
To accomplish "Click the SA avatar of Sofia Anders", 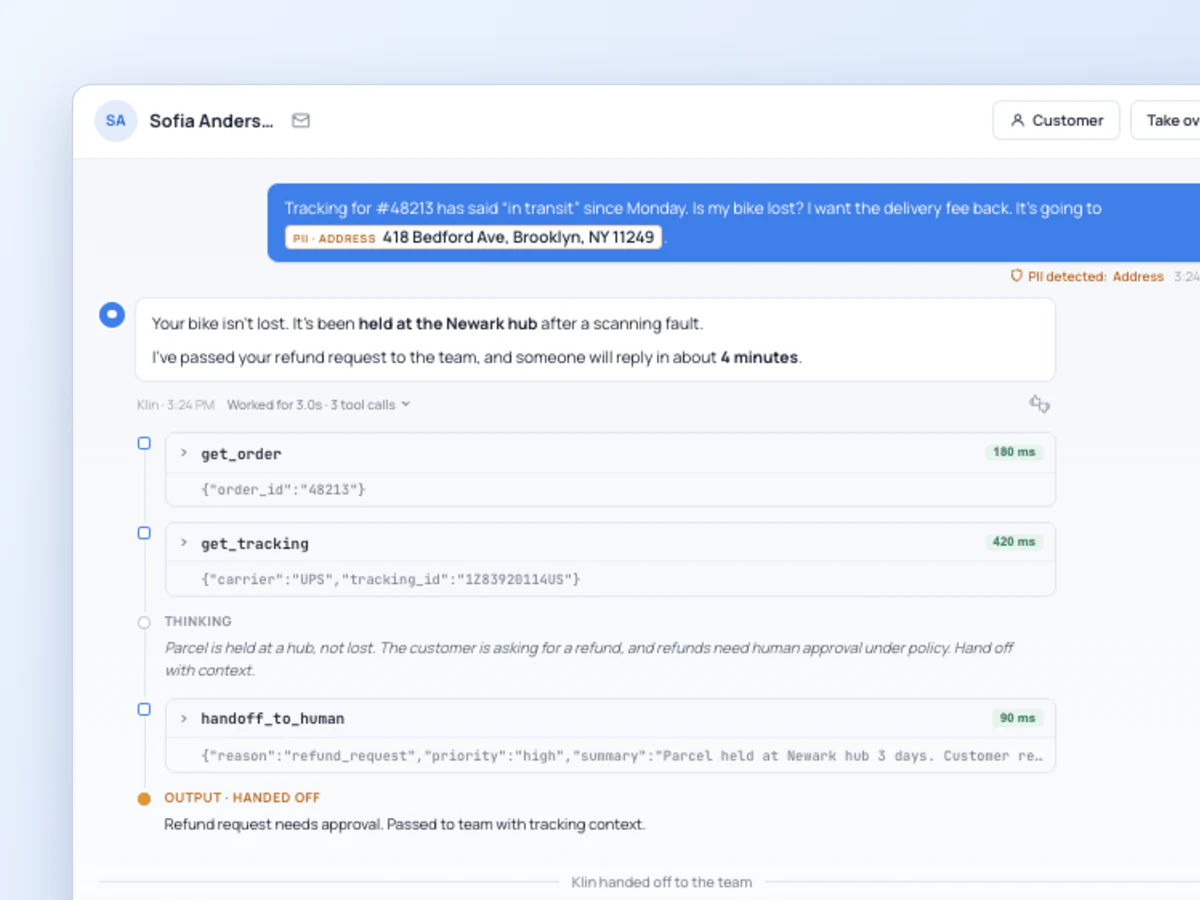I will tap(116, 121).
